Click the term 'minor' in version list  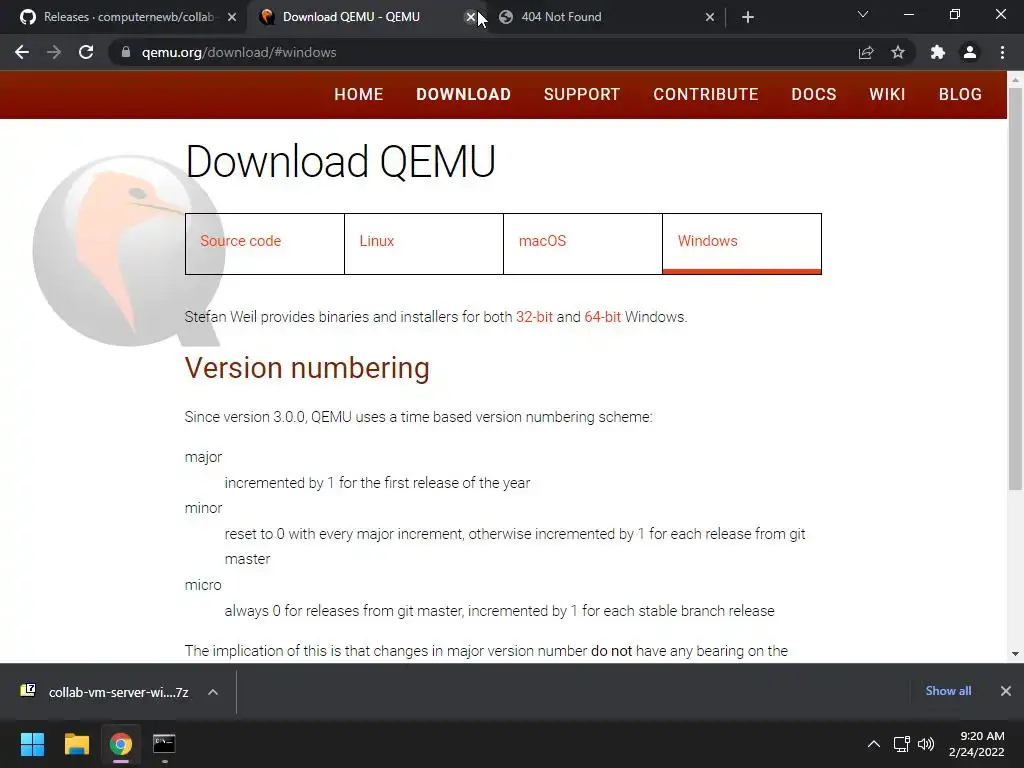coord(203,508)
